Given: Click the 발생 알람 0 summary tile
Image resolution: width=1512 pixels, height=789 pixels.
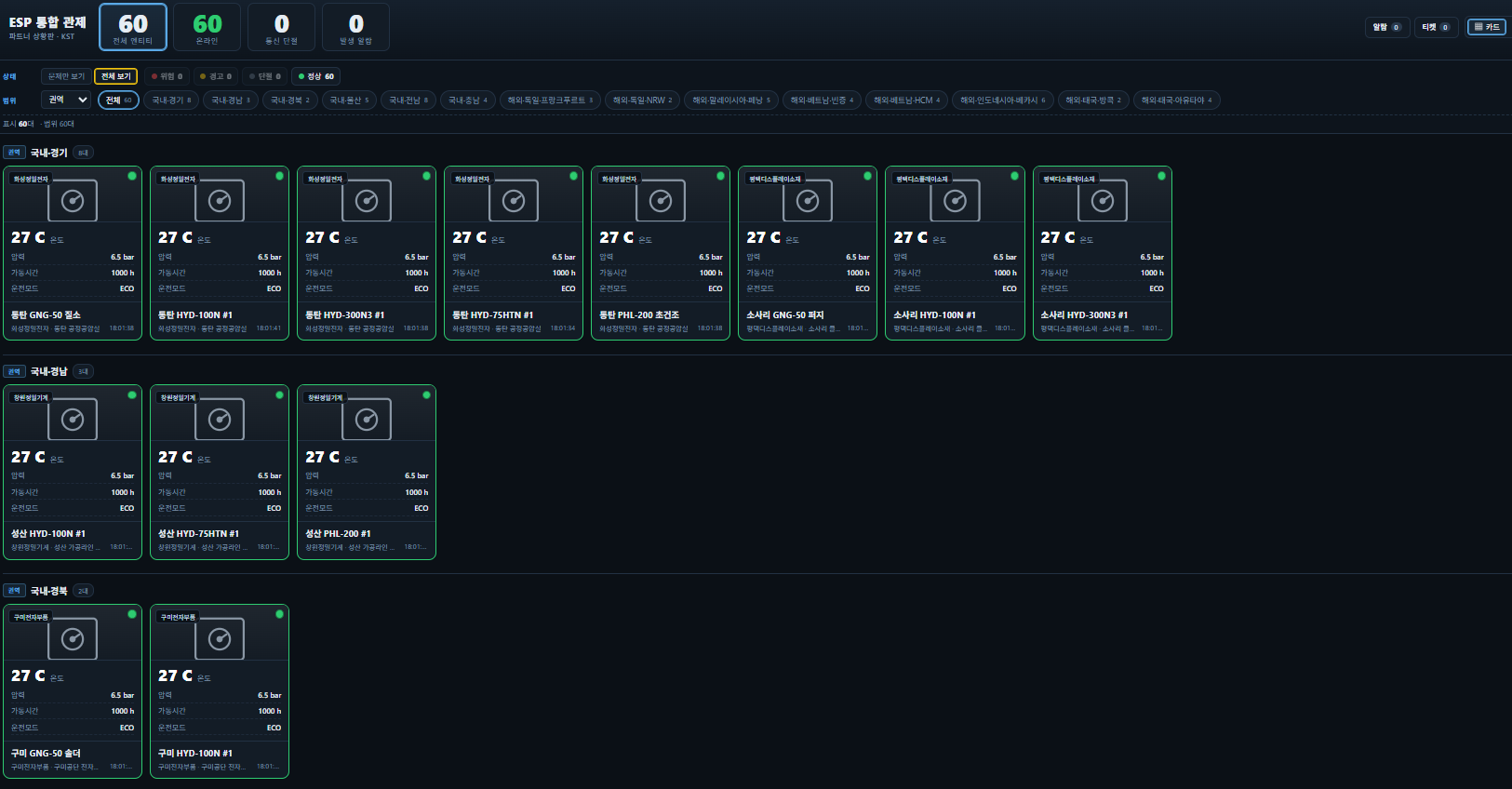Looking at the screenshot, I should click(356, 27).
